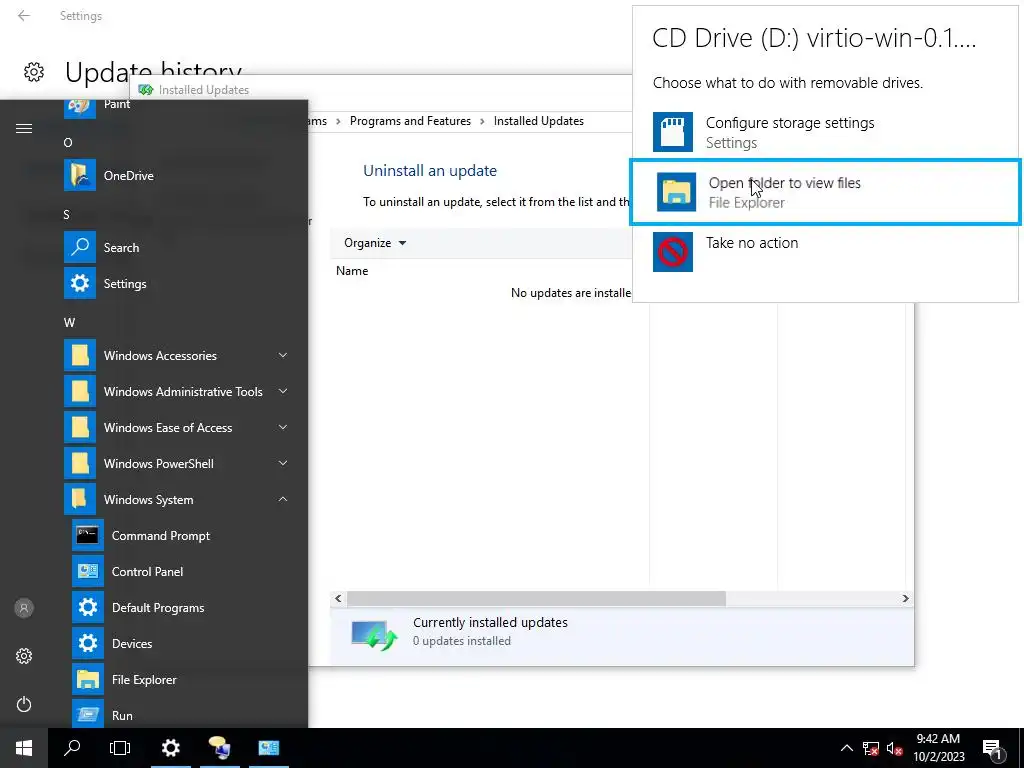The width and height of the screenshot is (1024, 768).
Task: Click the back arrow in Settings
Action: [x=24, y=16]
